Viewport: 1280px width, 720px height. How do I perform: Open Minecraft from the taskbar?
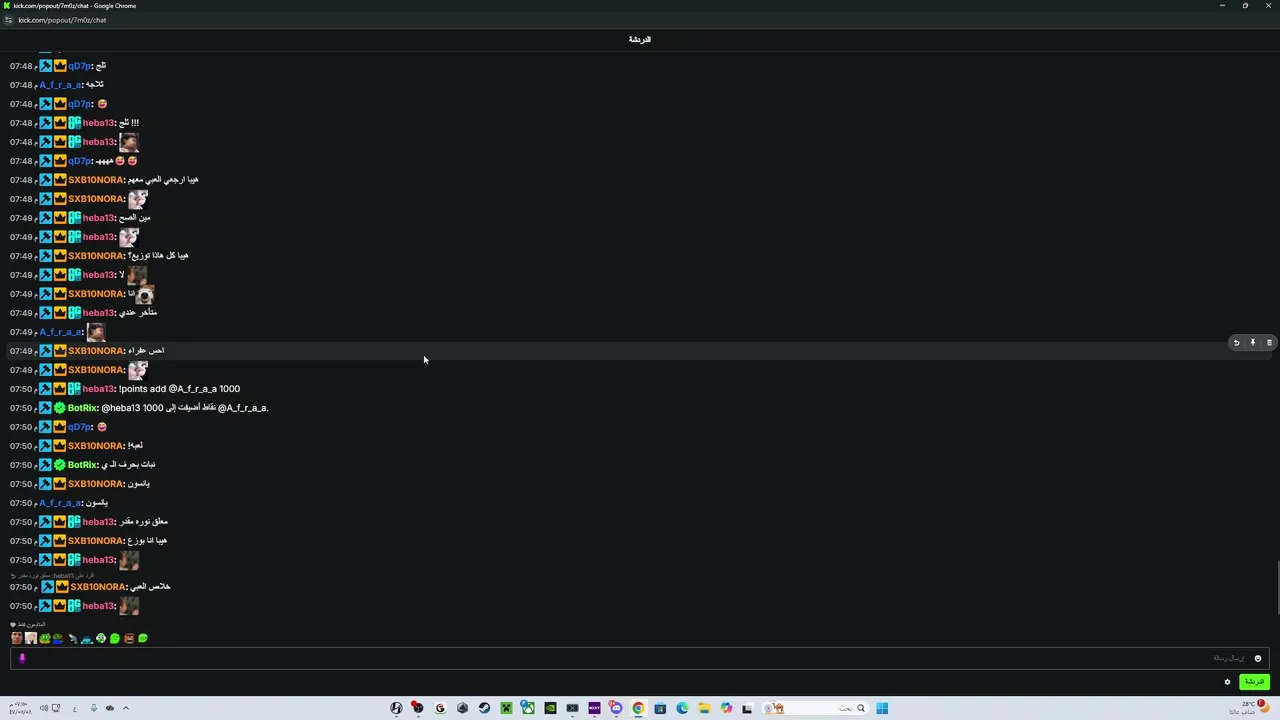[507, 708]
